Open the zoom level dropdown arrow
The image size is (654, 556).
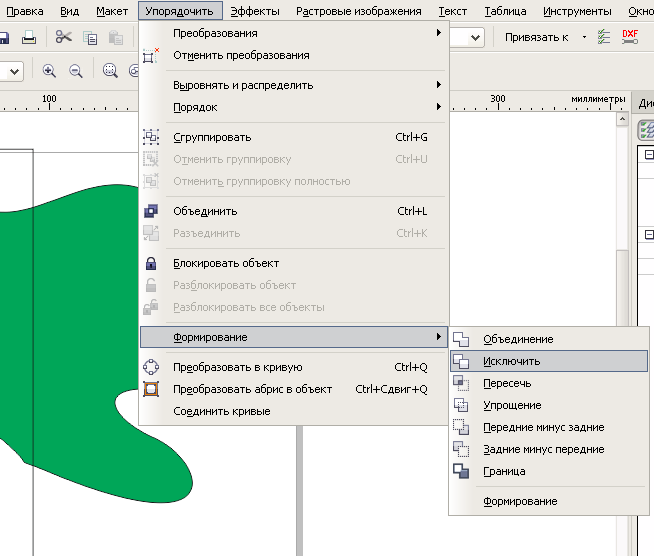[x=15, y=71]
